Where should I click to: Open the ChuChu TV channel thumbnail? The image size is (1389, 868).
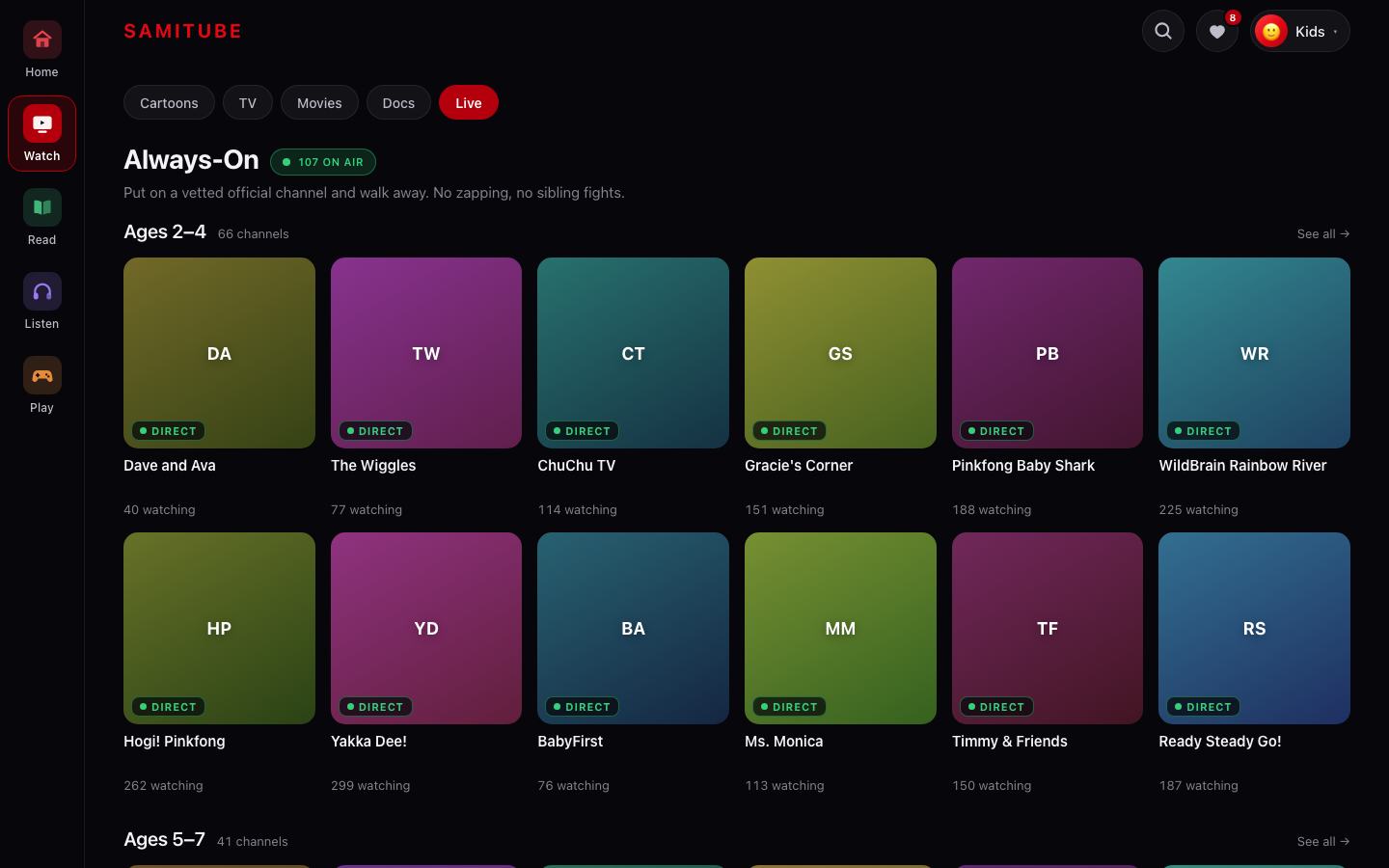(x=633, y=353)
